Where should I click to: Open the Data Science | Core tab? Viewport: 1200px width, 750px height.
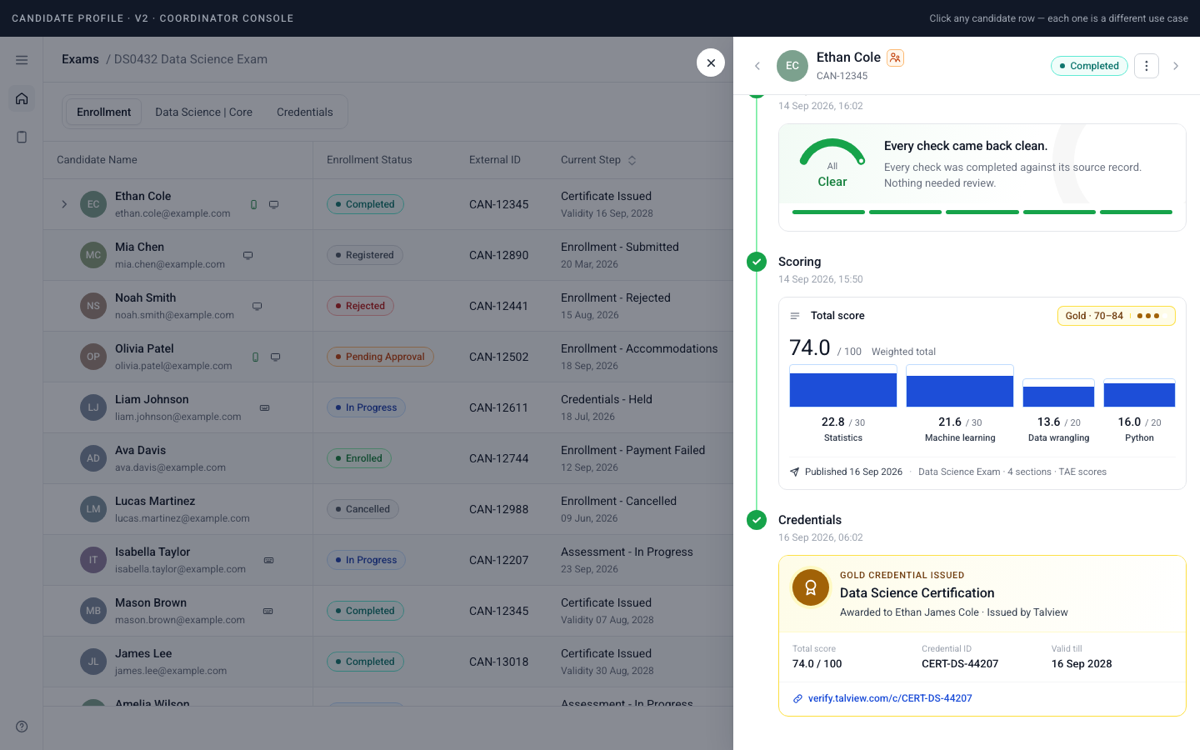(204, 112)
